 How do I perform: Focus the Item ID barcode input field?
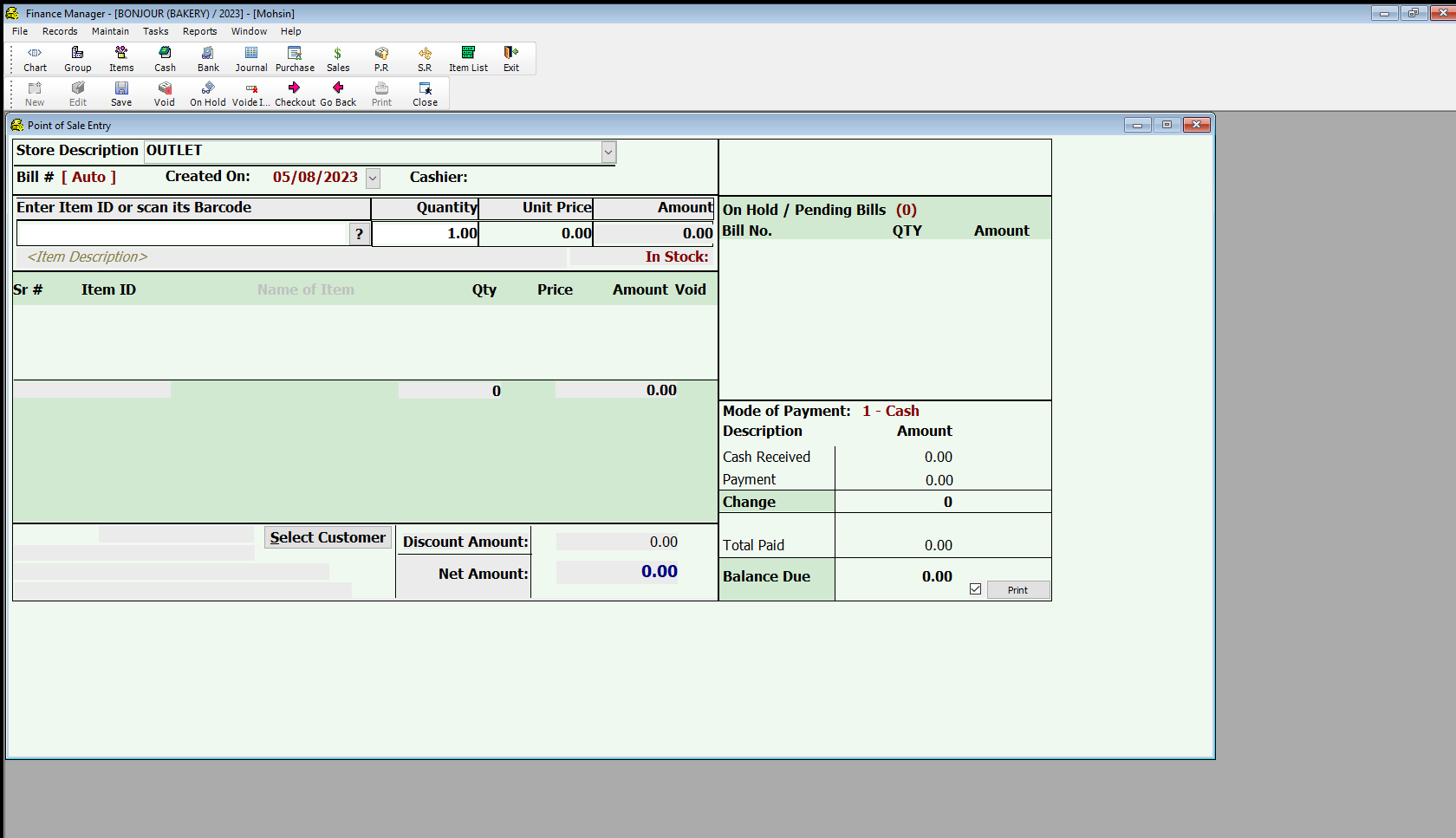(182, 234)
